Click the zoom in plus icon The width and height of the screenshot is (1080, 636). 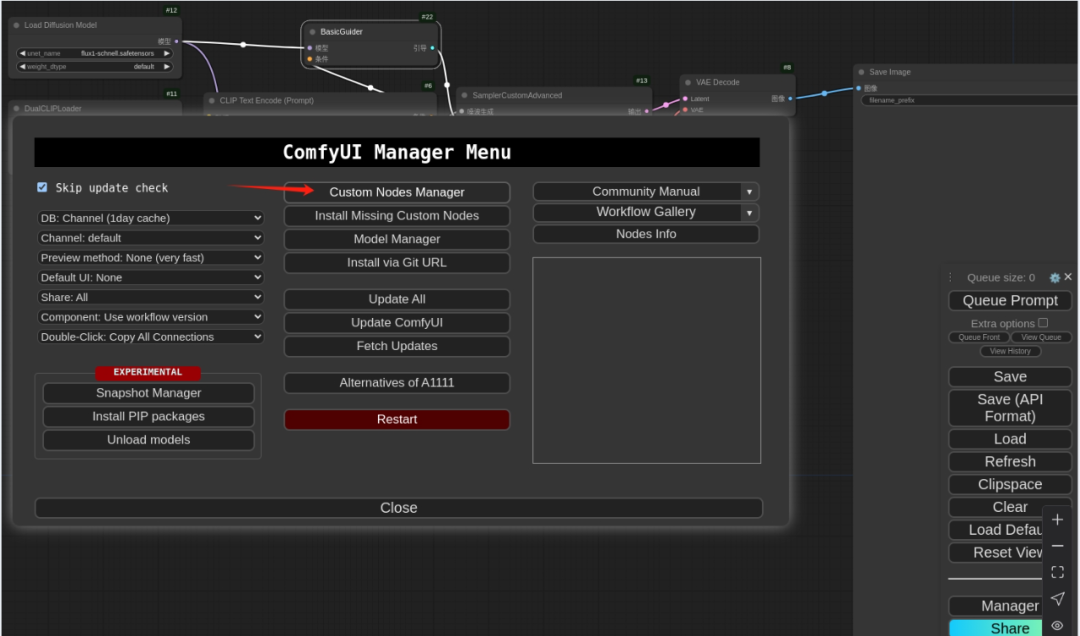1057,520
